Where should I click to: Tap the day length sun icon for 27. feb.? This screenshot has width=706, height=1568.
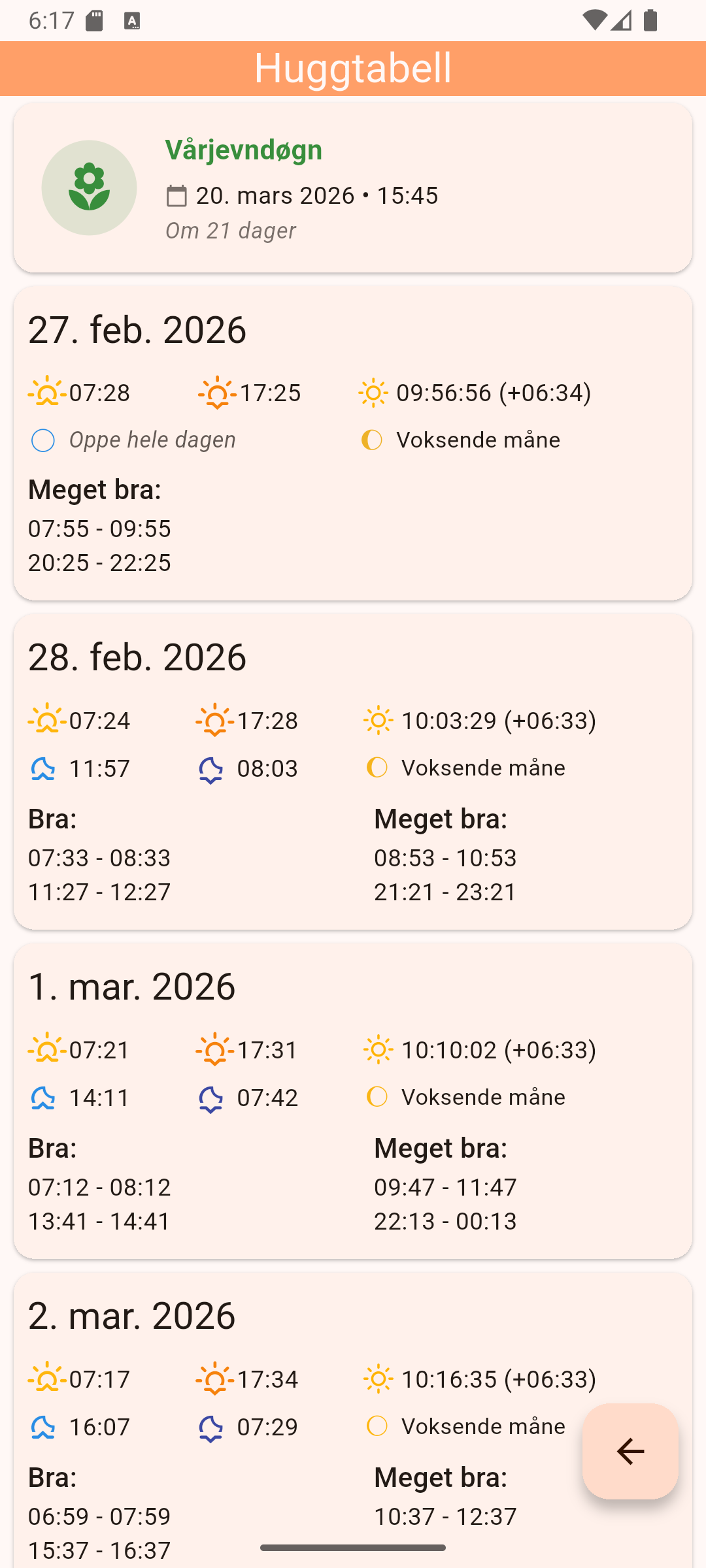point(373,393)
